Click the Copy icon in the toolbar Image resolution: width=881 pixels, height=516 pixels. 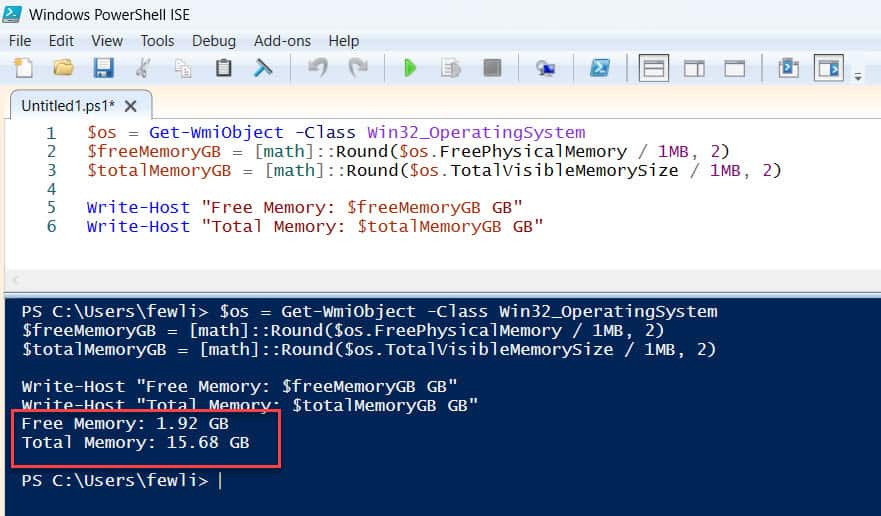tap(183, 68)
